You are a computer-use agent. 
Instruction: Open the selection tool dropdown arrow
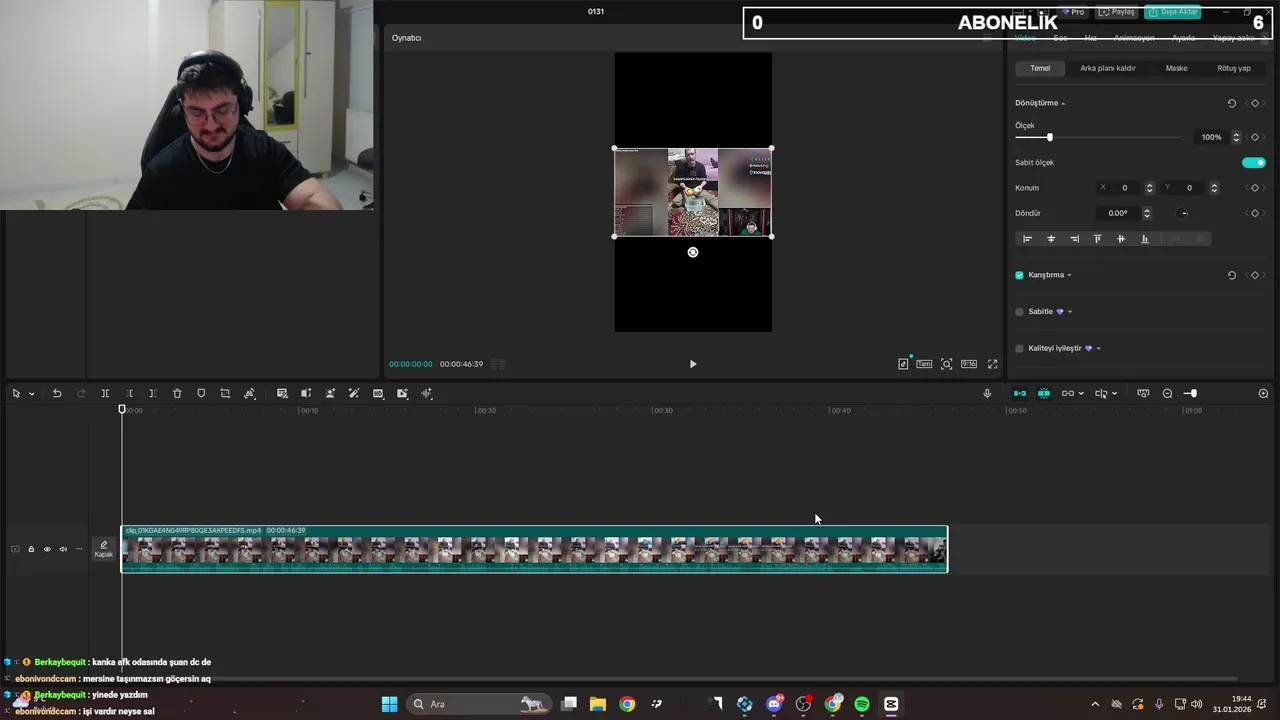pyautogui.click(x=31, y=394)
